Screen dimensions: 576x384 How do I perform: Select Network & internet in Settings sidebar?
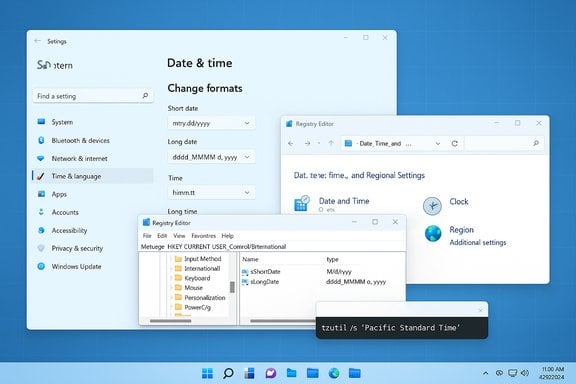79,158
